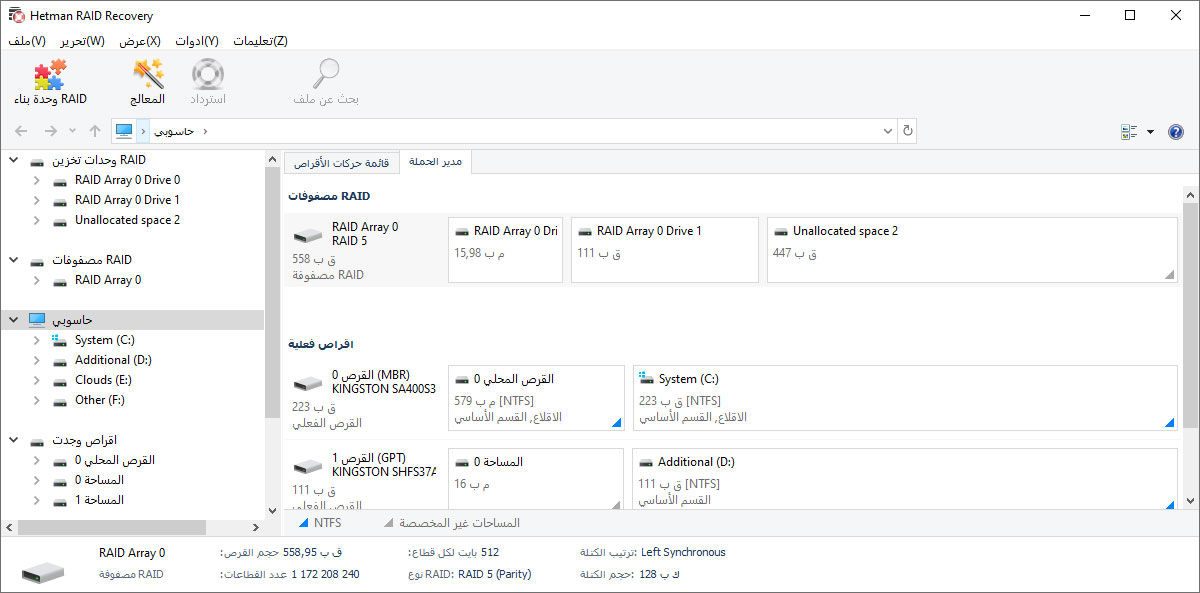
Task: Go back with the left arrow button
Action: tap(22, 131)
